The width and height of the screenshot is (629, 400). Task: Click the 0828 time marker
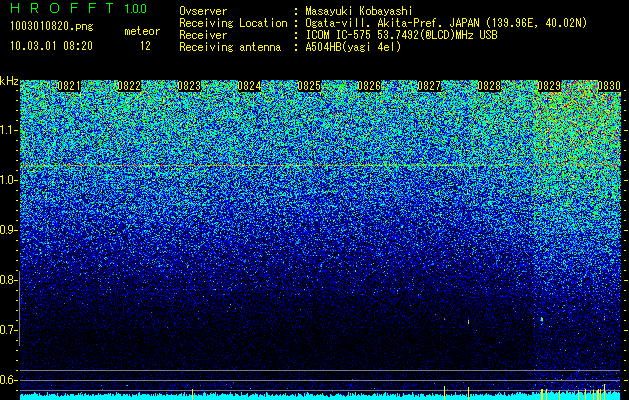(x=489, y=86)
